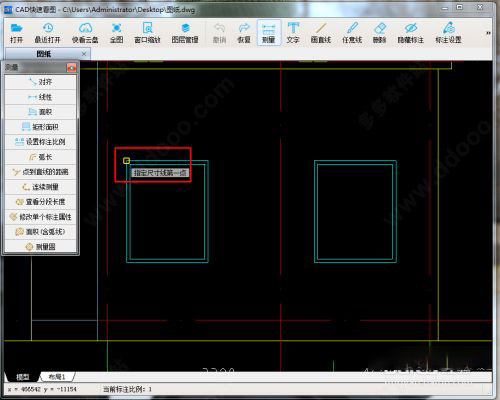500x400 pixels.
Task: Select the 文字 text tool
Action: click(293, 33)
